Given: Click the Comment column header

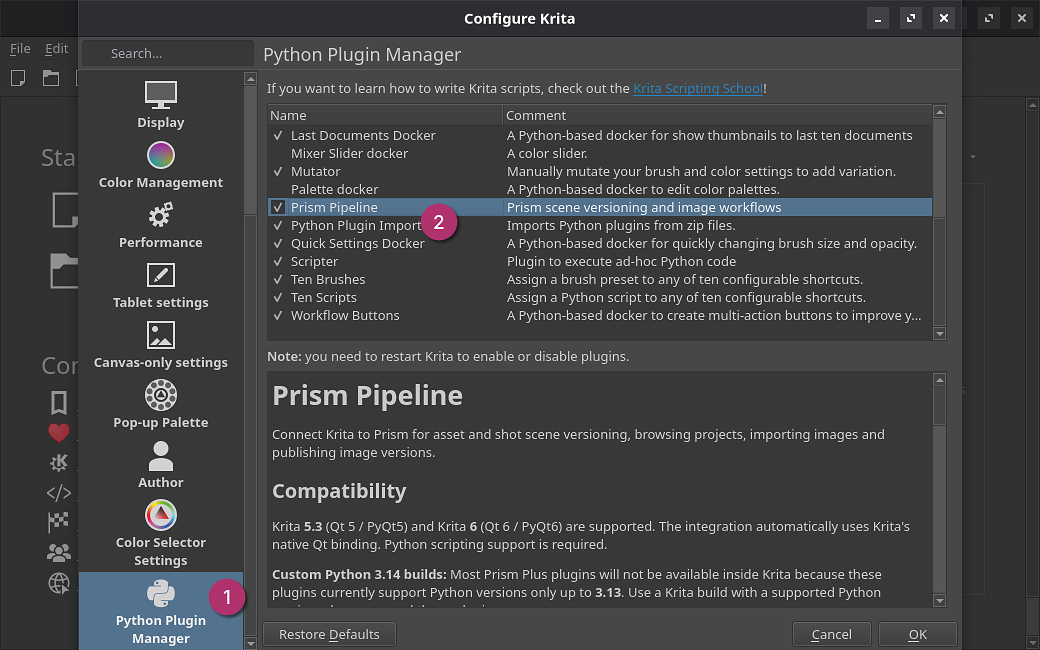Looking at the screenshot, I should [717, 115].
